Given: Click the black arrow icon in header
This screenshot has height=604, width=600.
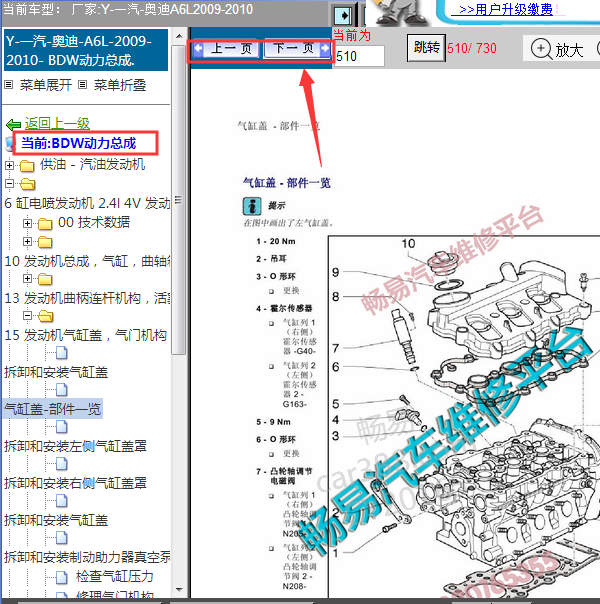Looking at the screenshot, I should click(x=342, y=15).
